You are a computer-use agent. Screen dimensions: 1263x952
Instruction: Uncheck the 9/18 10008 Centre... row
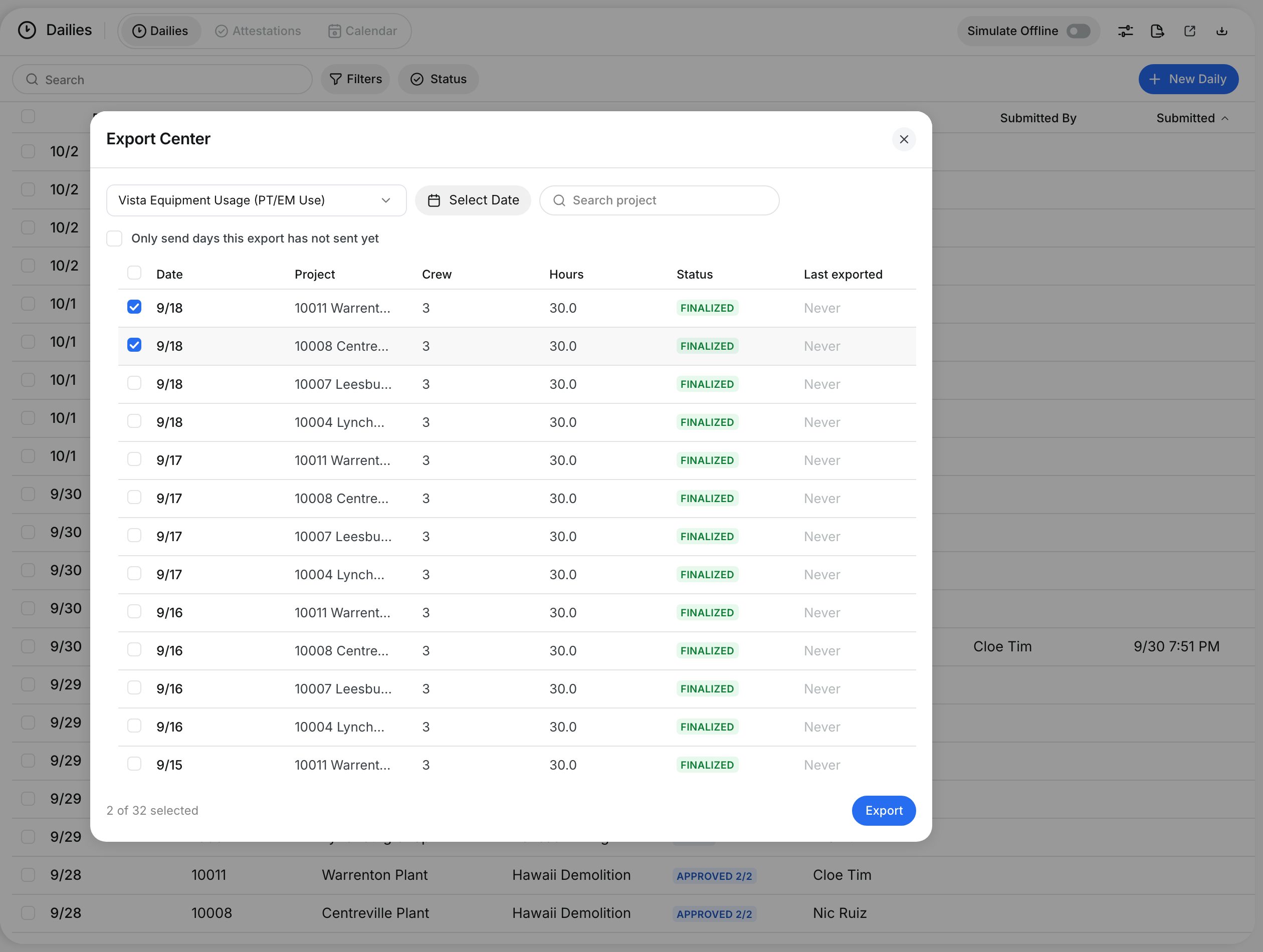pos(134,345)
